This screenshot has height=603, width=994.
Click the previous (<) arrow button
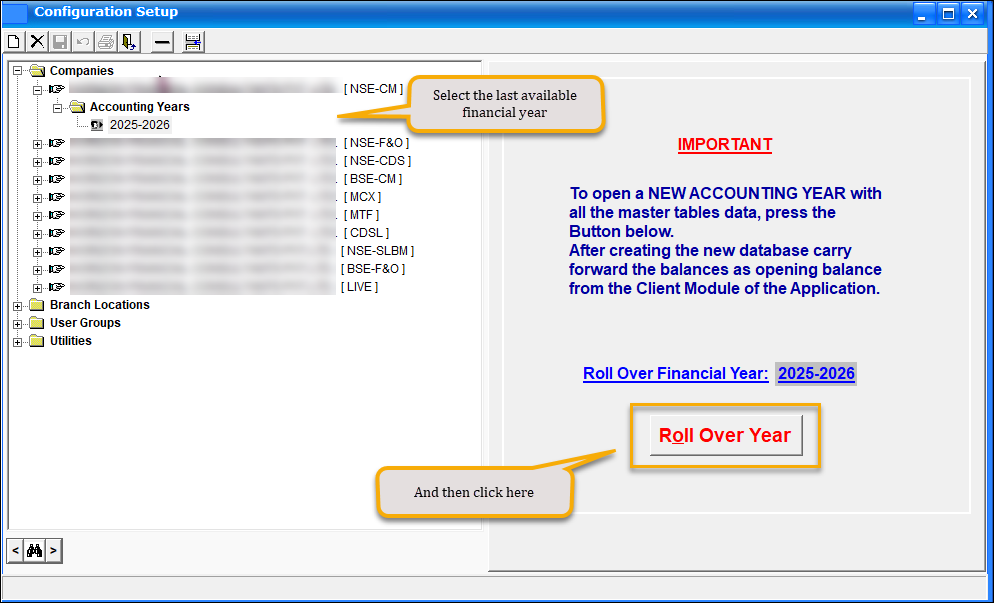[15, 550]
